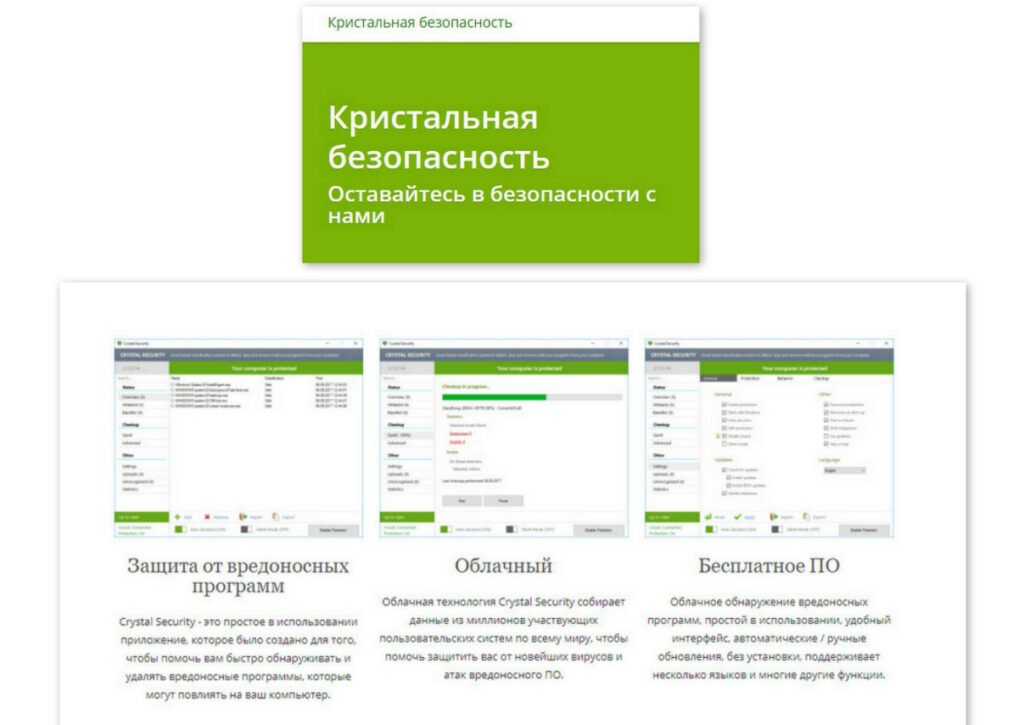Toggle the Silent Mode switch in the first screenshot
This screenshot has width=1024, height=725.
coord(247,529)
